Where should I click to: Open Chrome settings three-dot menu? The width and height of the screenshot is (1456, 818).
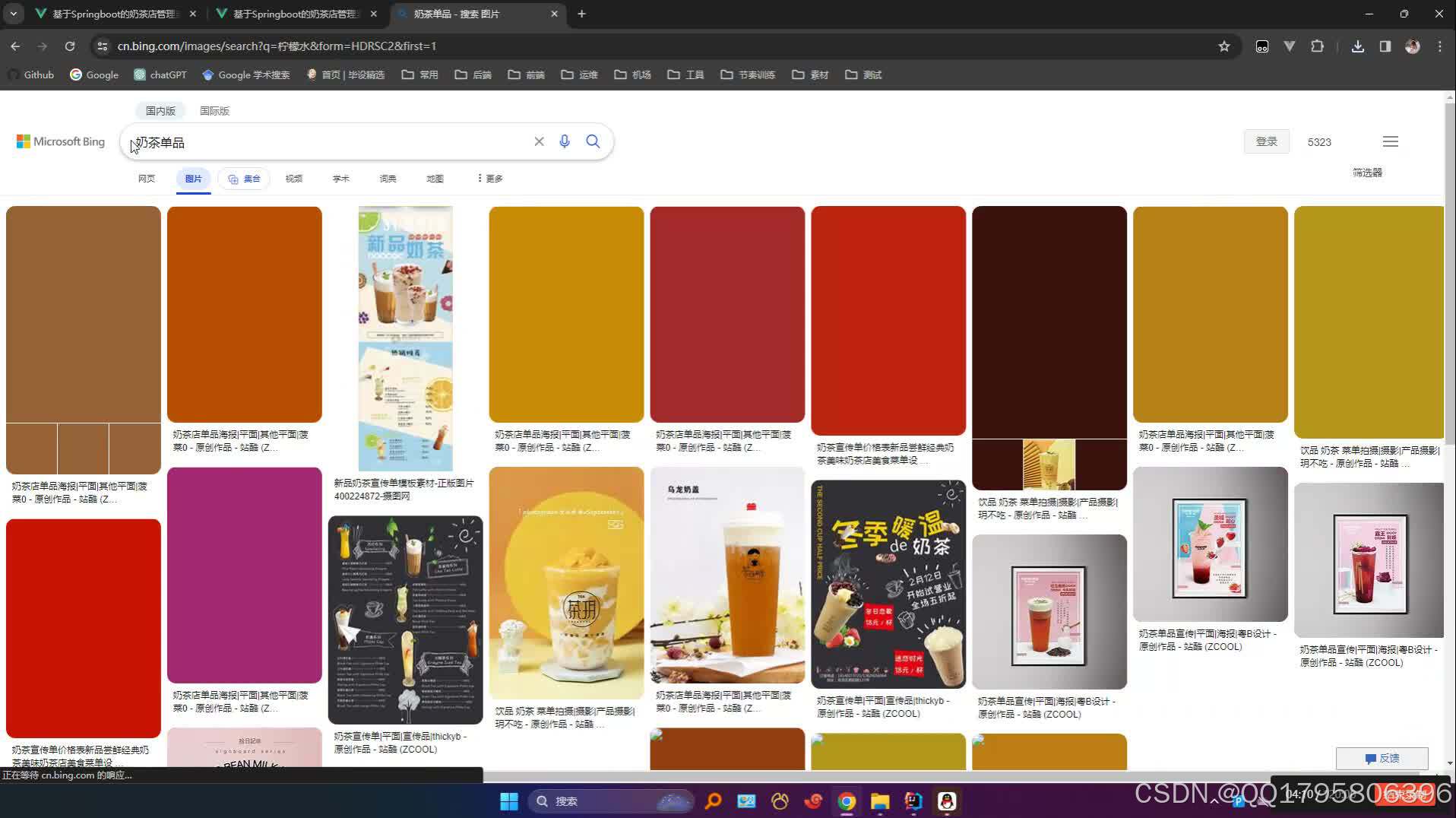(1439, 46)
